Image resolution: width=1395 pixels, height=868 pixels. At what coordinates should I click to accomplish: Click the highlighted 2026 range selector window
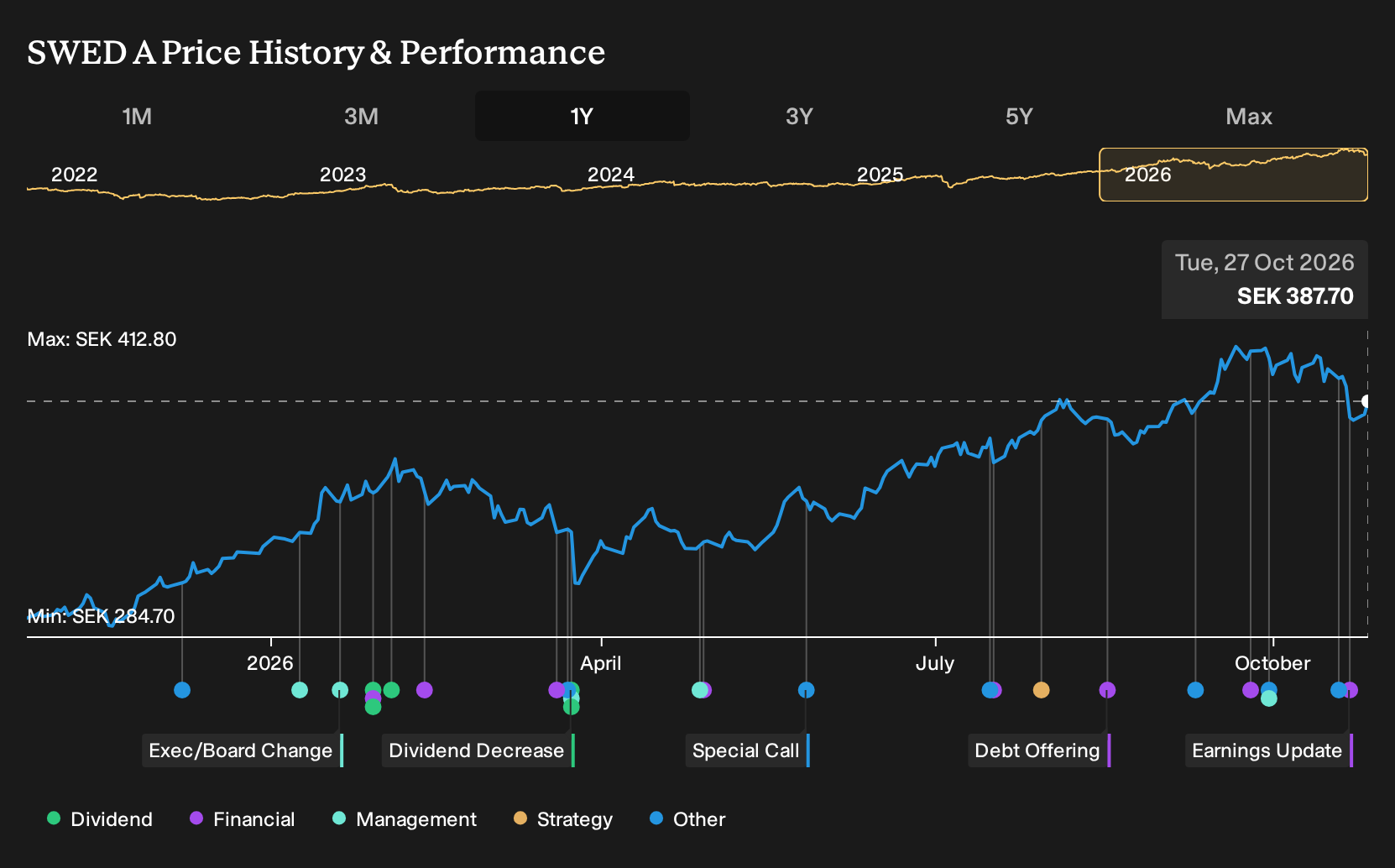point(1234,175)
